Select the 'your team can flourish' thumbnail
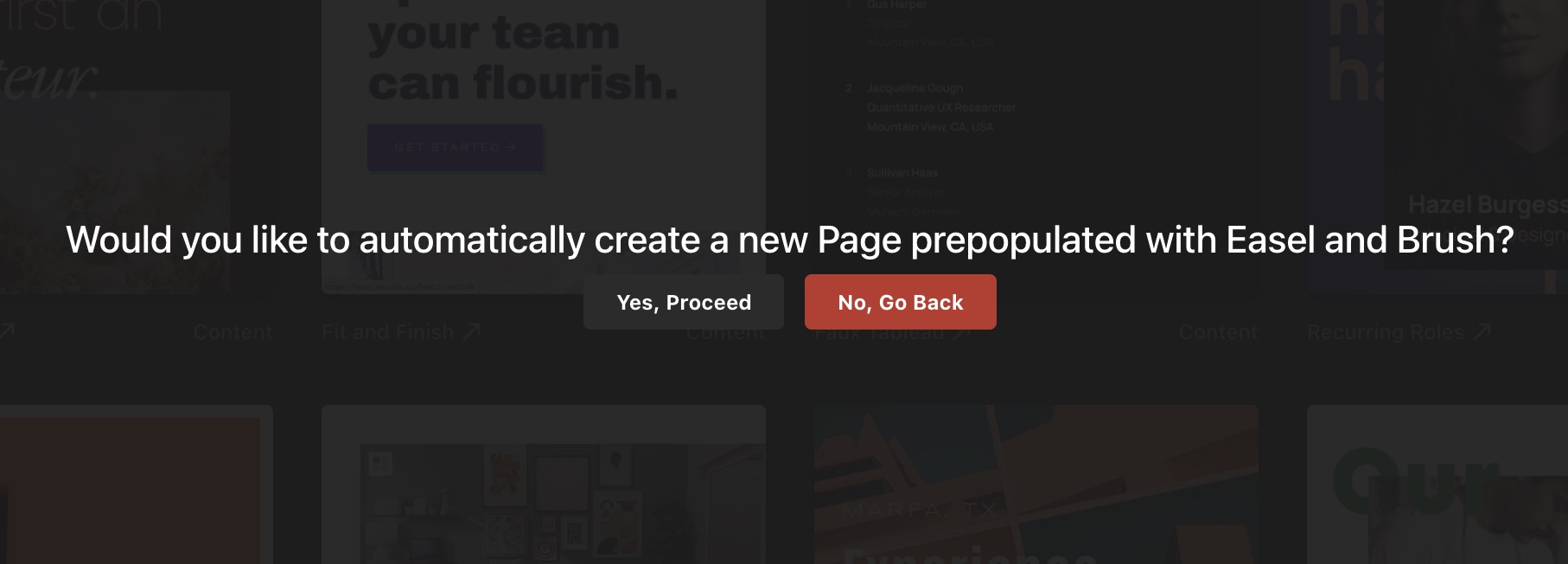 pyautogui.click(x=544, y=147)
